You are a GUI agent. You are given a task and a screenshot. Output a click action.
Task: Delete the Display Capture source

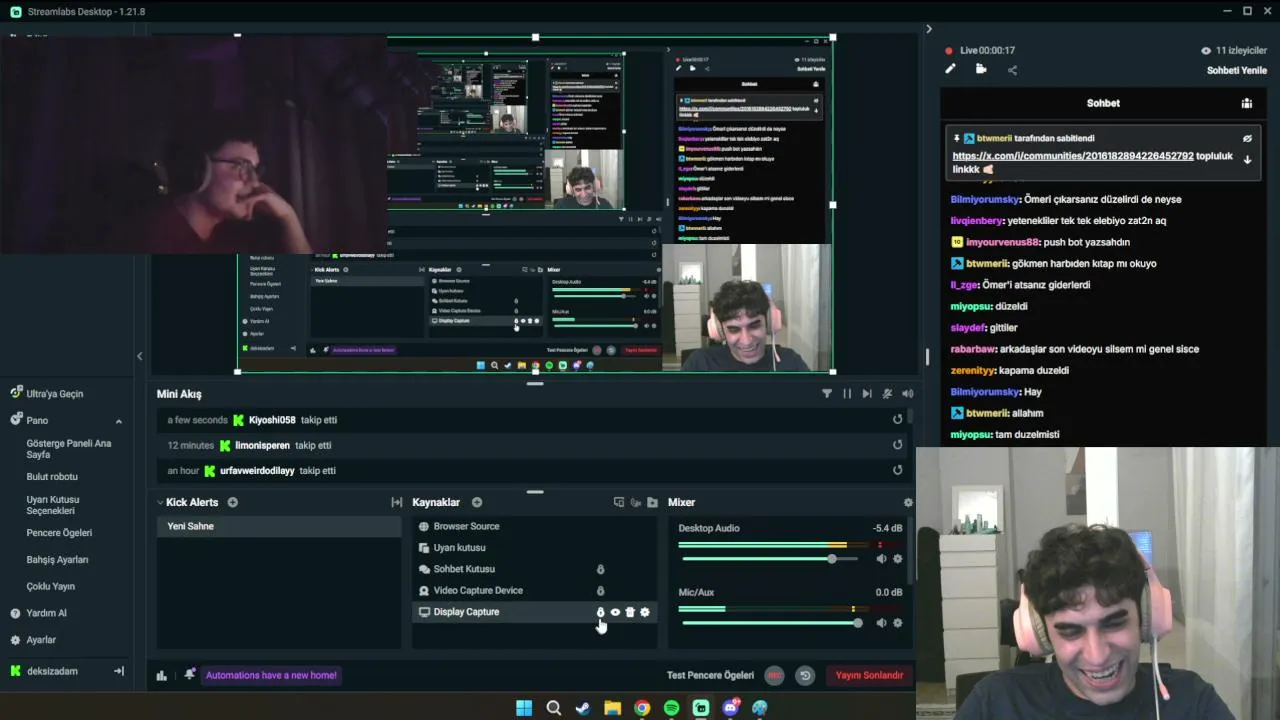[630, 612]
